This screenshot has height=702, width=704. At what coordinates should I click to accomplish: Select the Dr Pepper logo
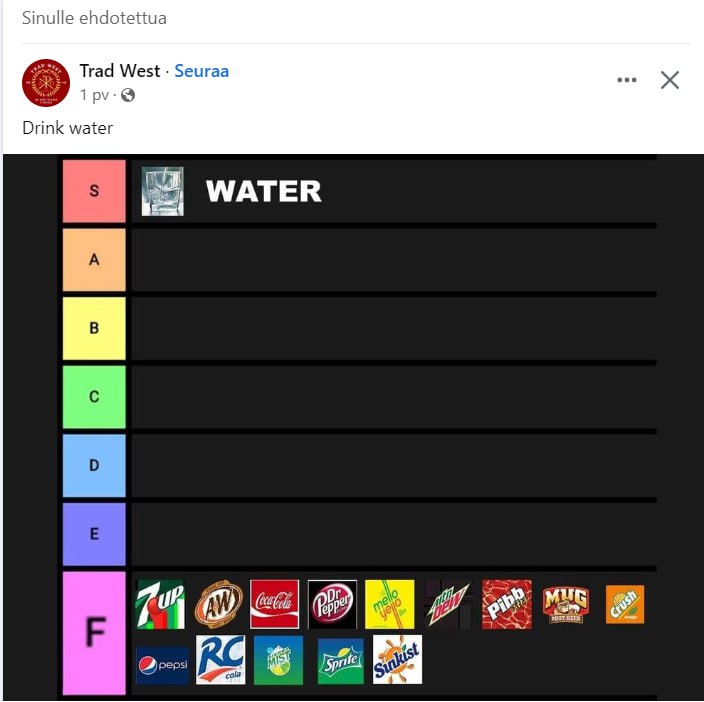coord(332,604)
